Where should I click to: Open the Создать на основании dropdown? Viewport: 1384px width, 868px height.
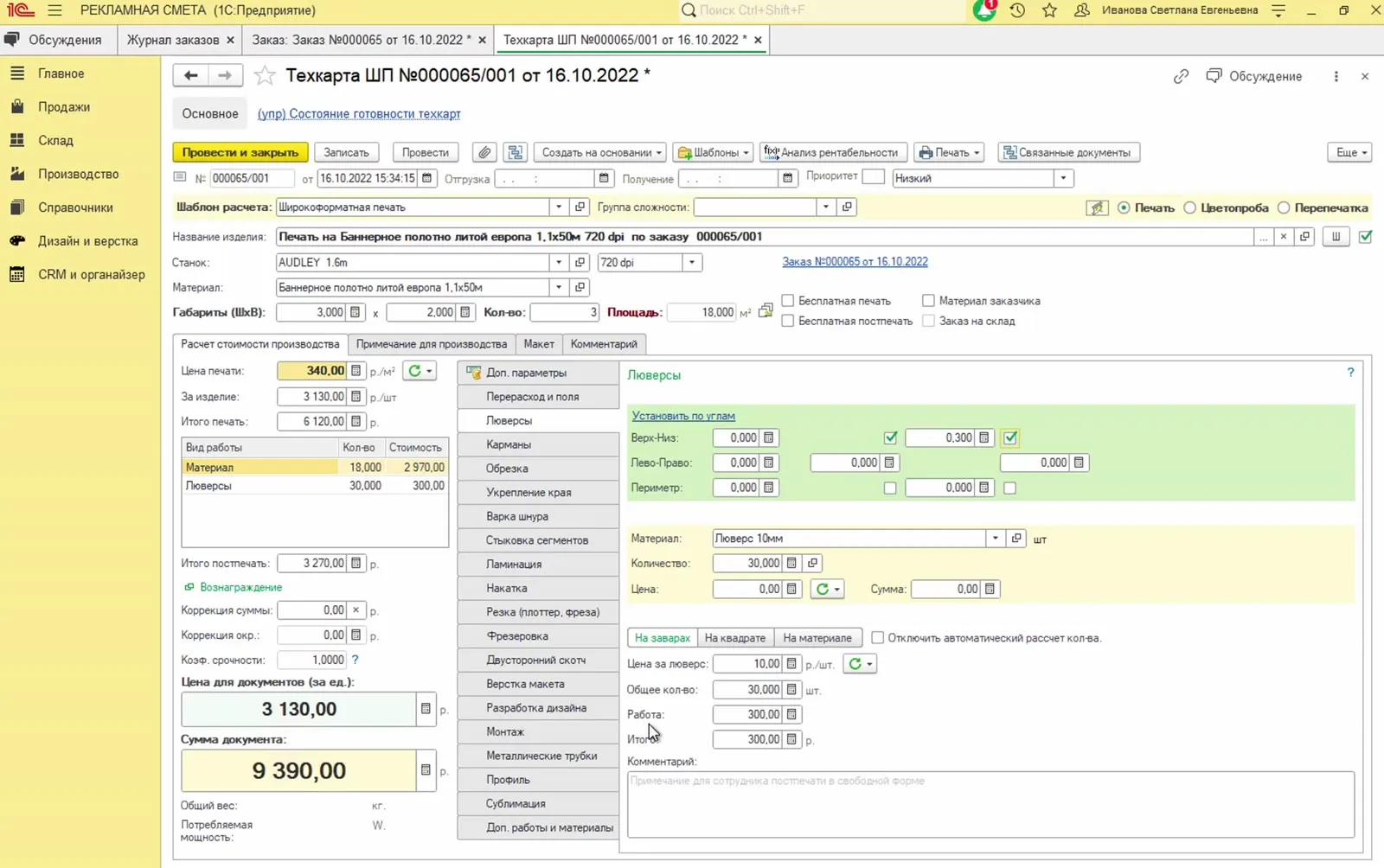pyautogui.click(x=600, y=152)
